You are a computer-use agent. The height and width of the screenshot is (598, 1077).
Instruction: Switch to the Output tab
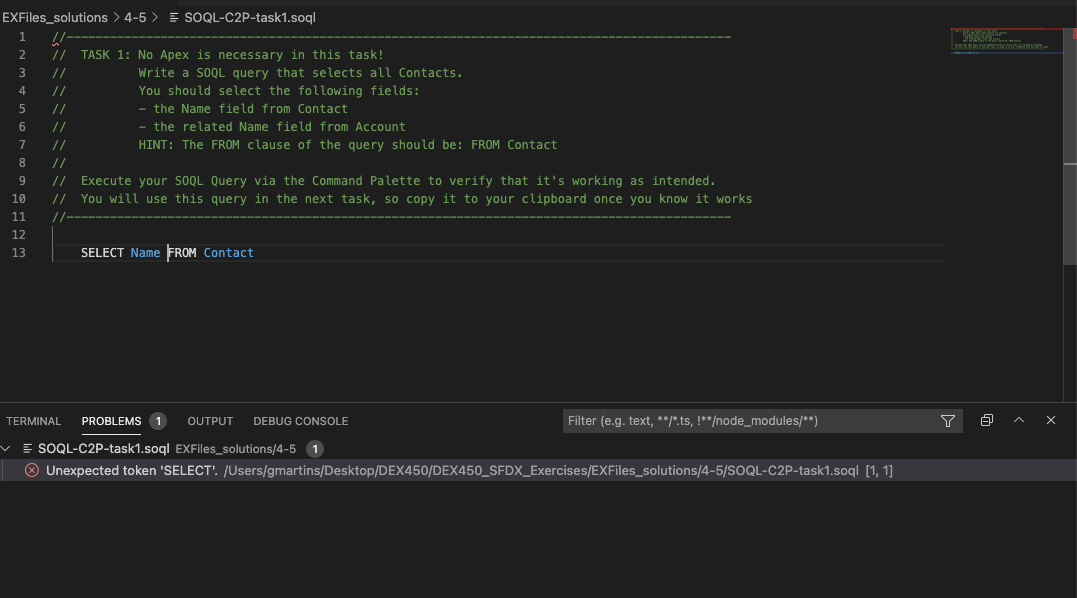(210, 421)
